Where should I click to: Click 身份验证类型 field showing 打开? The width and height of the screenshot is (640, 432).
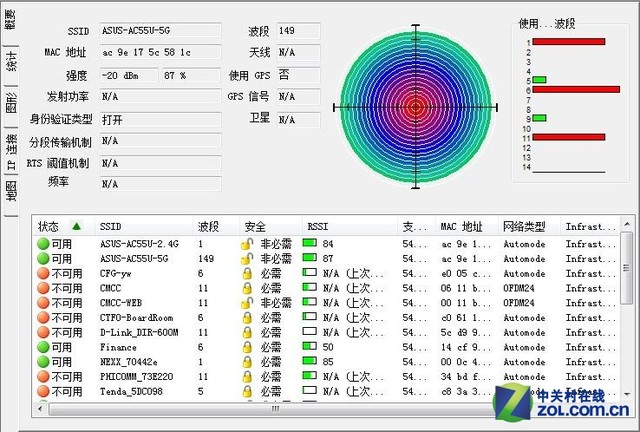(160, 120)
